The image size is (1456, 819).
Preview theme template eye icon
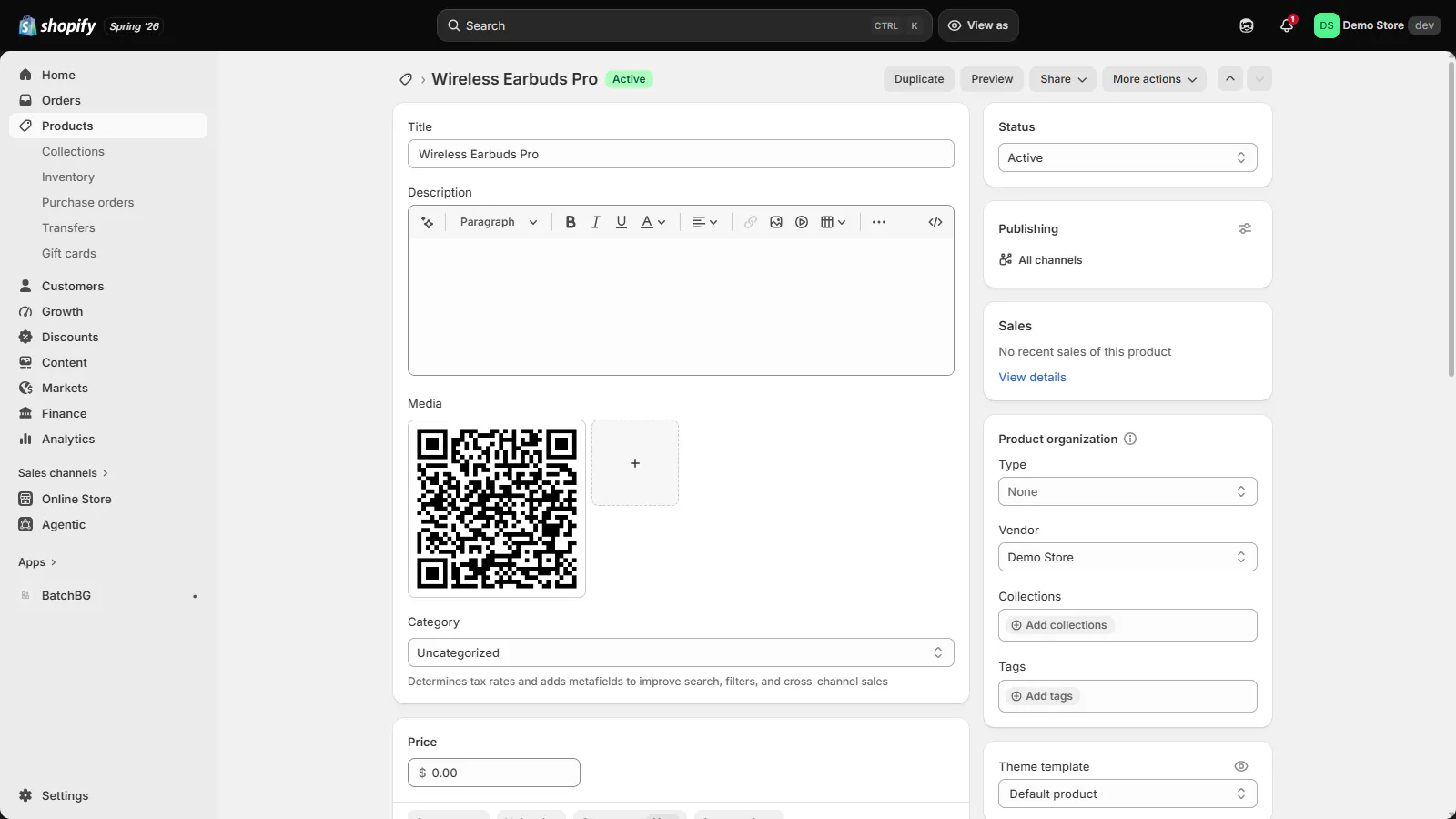pyautogui.click(x=1241, y=766)
